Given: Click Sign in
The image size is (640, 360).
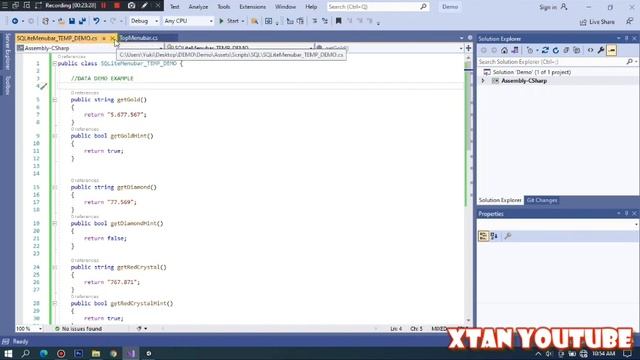Looking at the screenshot, I should tap(553, 7).
